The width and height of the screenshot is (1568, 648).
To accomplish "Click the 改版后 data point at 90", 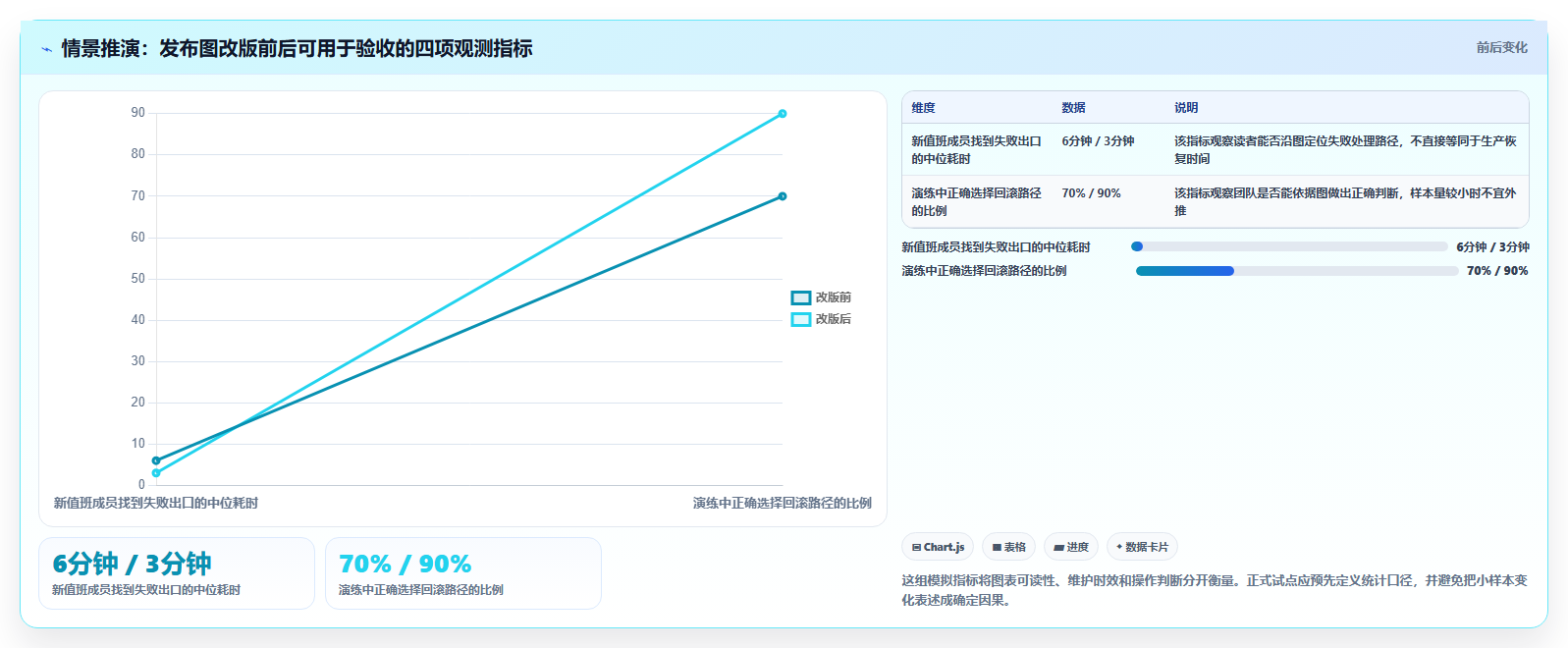I will (783, 114).
